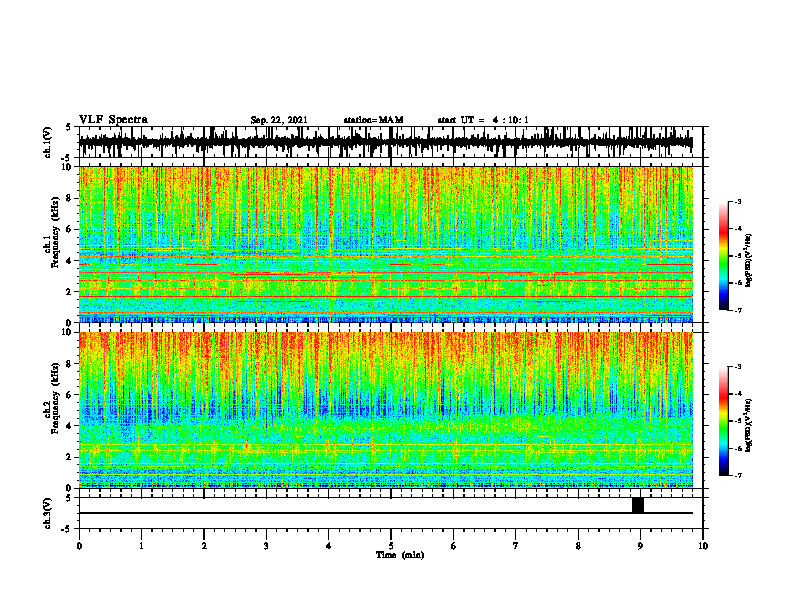Click the "Time (min)" axis title
This screenshot has height=612, width=792.
click(x=400, y=555)
